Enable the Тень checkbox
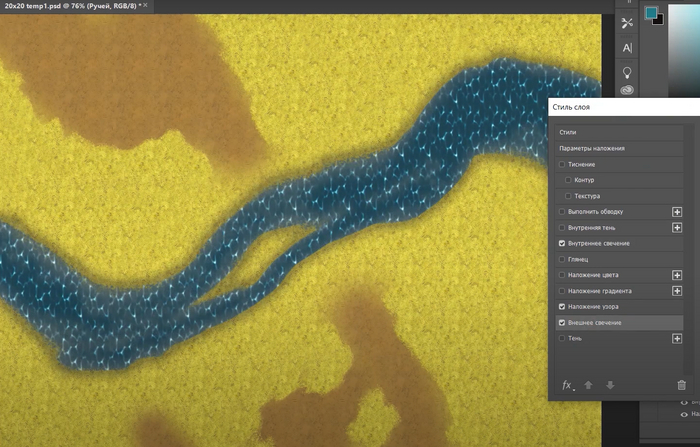The width and height of the screenshot is (700, 447). (562, 338)
